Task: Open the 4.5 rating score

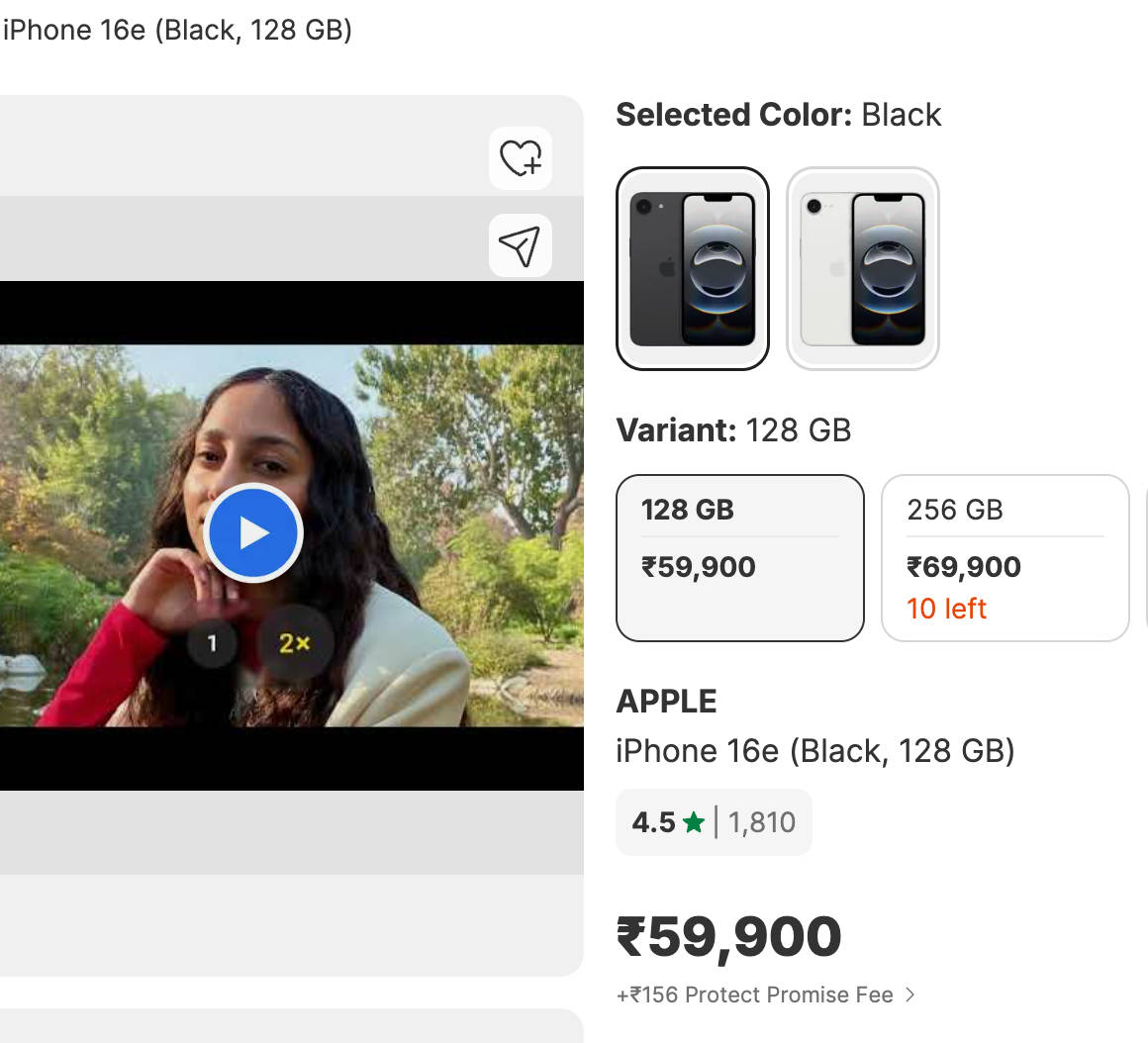Action: pyautogui.click(x=653, y=822)
